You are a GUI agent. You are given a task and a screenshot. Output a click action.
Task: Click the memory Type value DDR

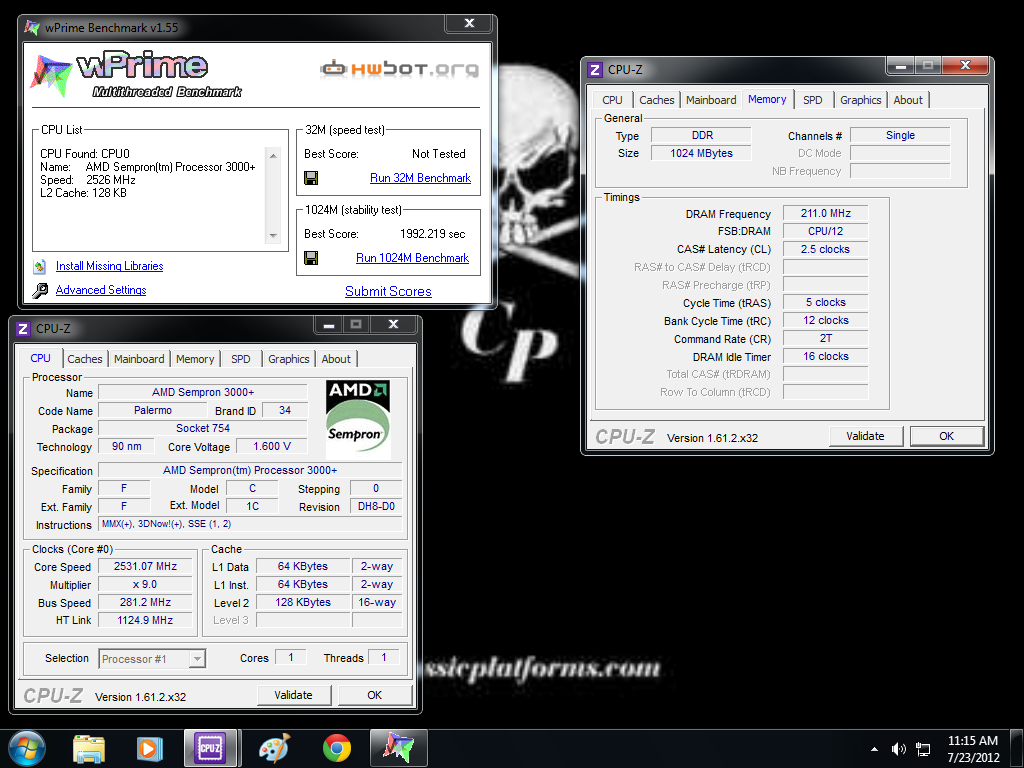[x=702, y=136]
